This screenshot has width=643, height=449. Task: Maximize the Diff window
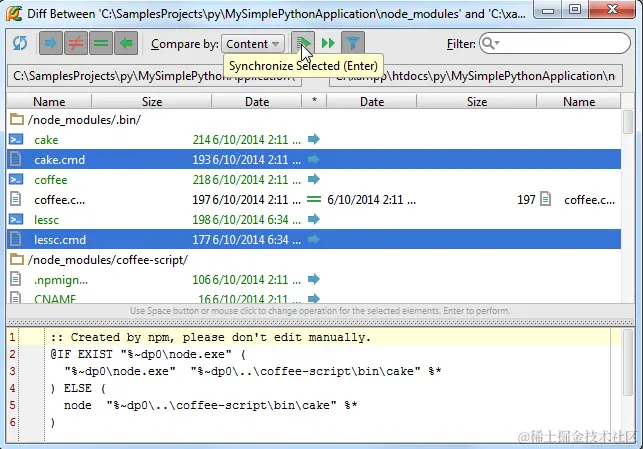tap(575, 9)
